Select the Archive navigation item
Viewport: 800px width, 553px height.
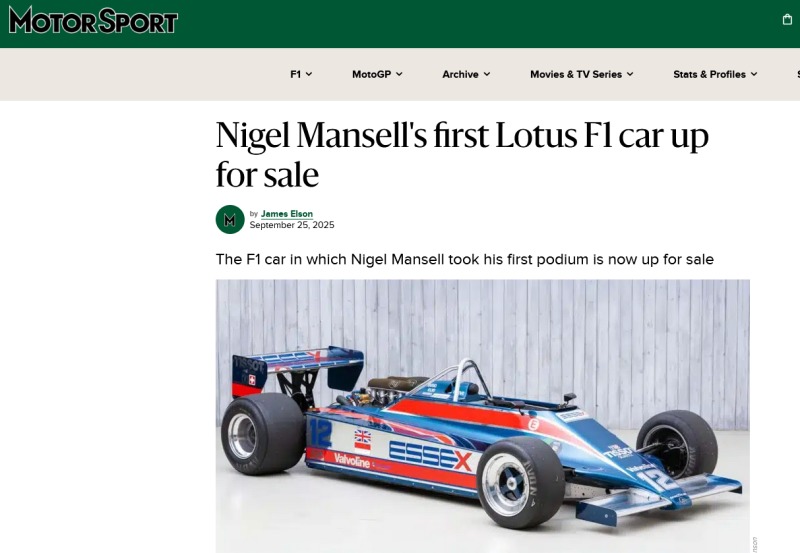tap(460, 74)
